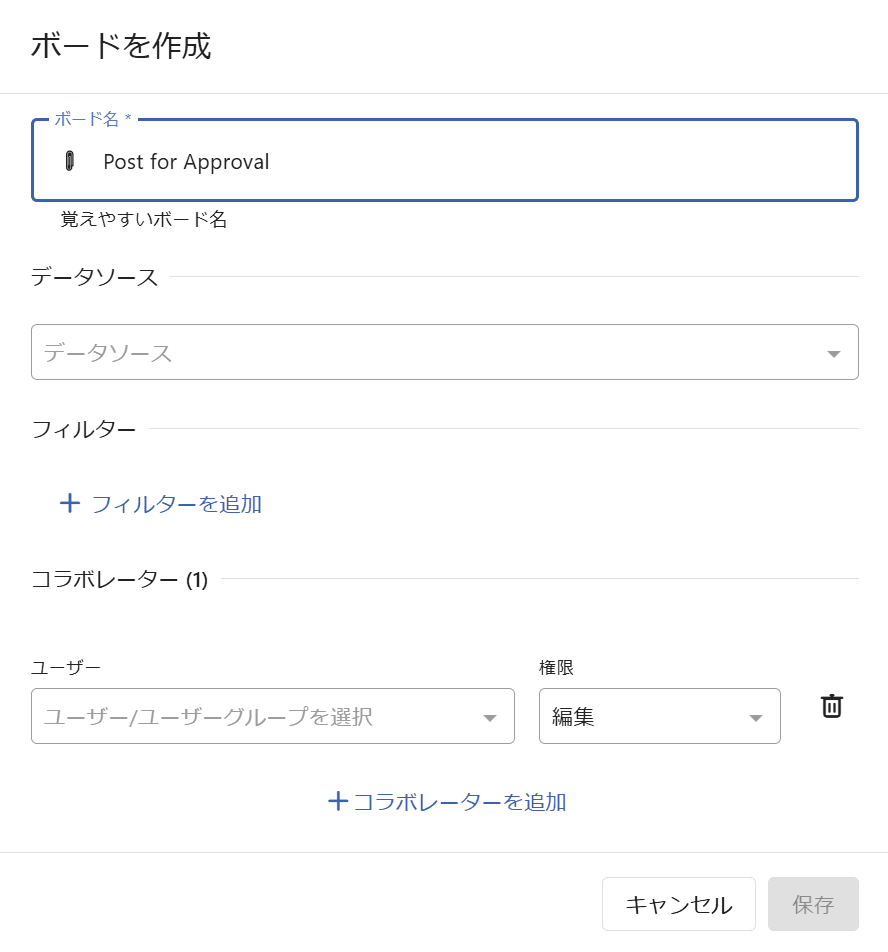888x952 pixels.
Task: Open the ユーザー/ユーザーグループを選択 dropdown
Action: coord(273,716)
